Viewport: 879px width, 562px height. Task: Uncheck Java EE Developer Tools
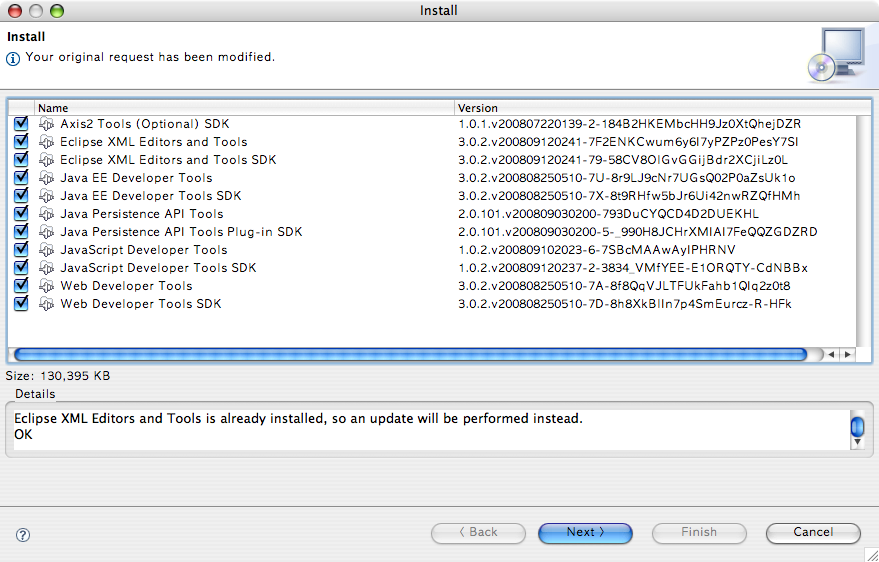click(x=21, y=177)
